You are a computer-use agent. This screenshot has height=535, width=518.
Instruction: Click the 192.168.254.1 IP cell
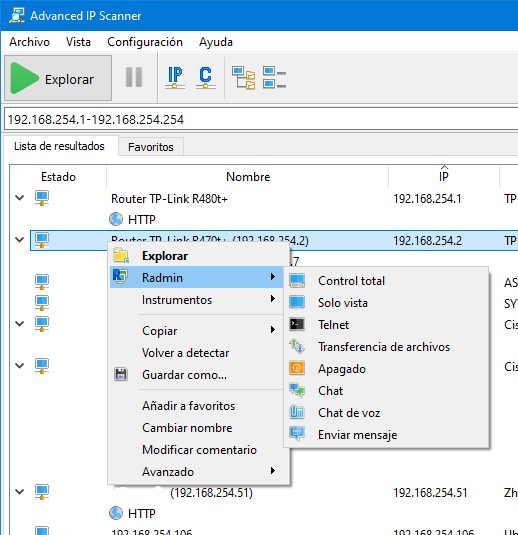pos(427,199)
